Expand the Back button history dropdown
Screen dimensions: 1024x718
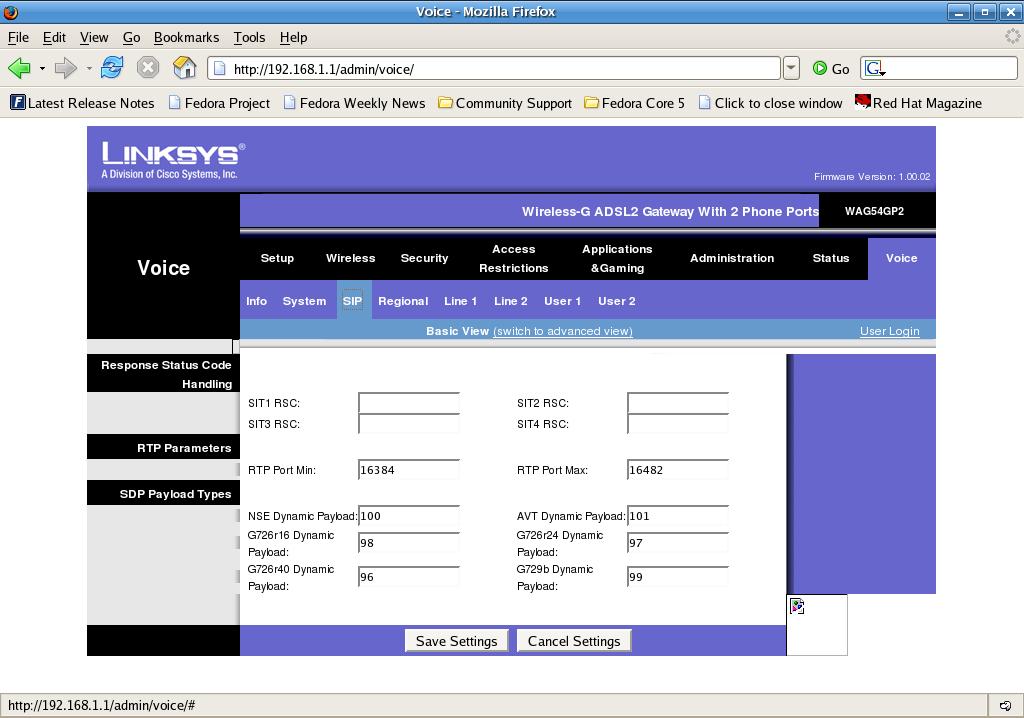42,68
